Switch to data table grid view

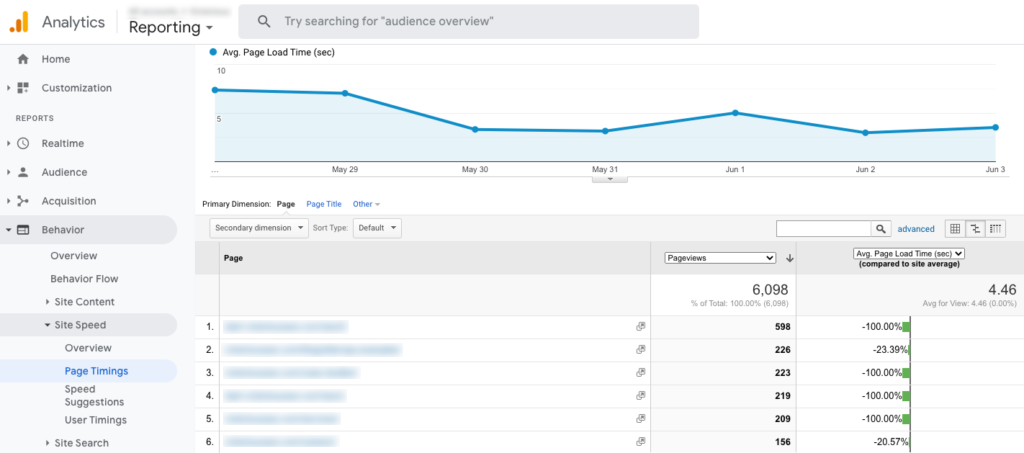coord(954,229)
